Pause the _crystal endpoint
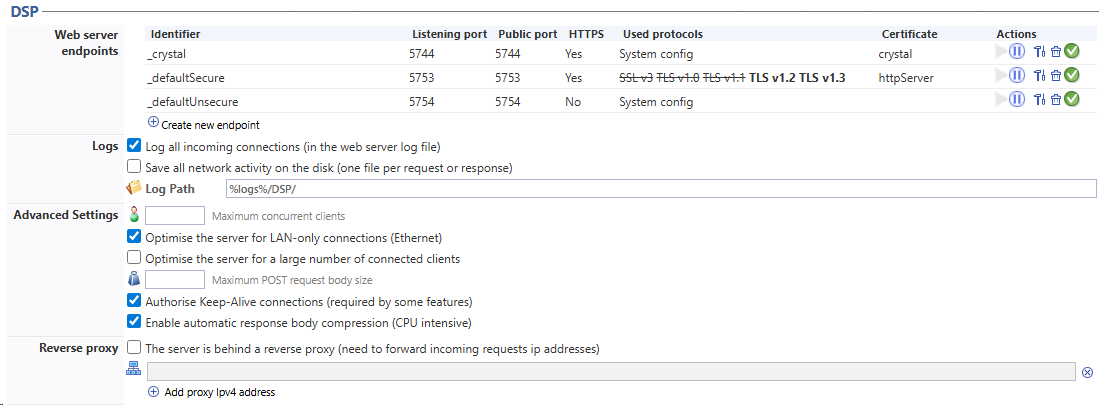 [1017, 53]
